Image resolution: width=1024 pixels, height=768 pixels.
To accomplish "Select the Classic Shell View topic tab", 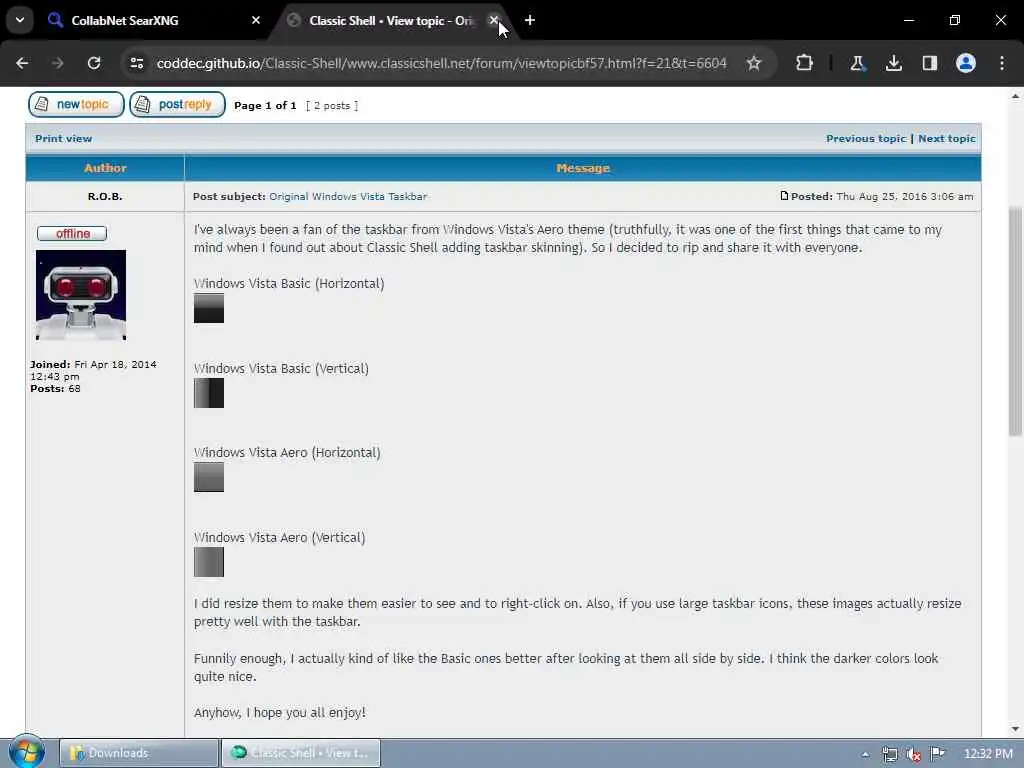I will pos(391,20).
